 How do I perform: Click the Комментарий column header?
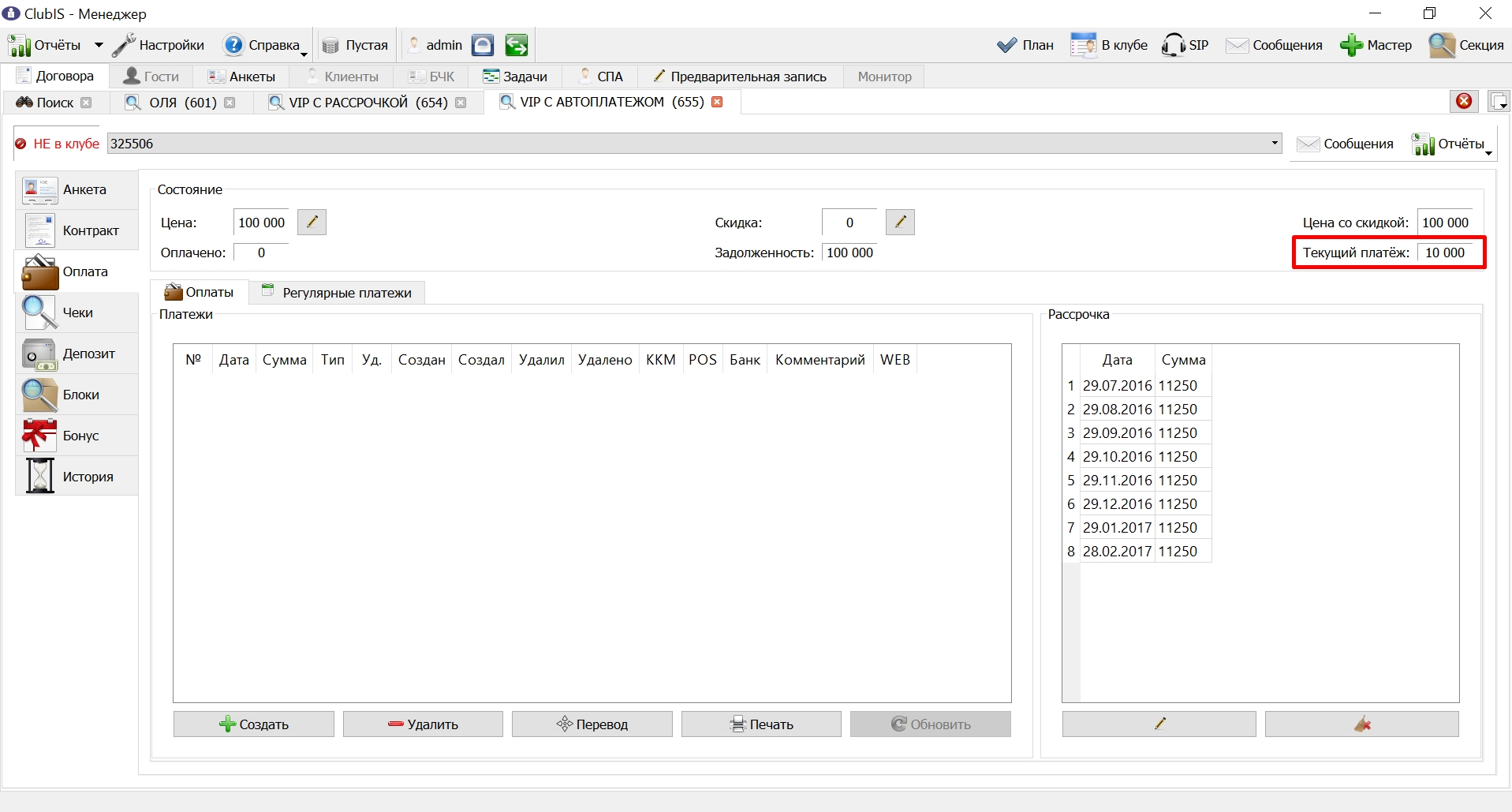(x=820, y=360)
